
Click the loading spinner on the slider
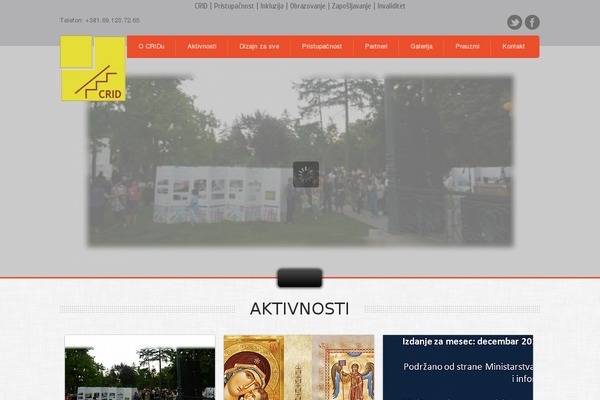point(306,175)
